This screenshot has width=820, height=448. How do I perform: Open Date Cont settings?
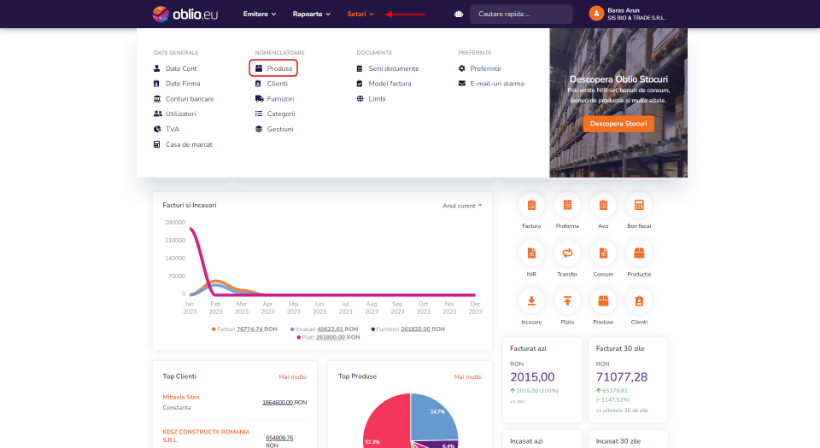coord(175,68)
